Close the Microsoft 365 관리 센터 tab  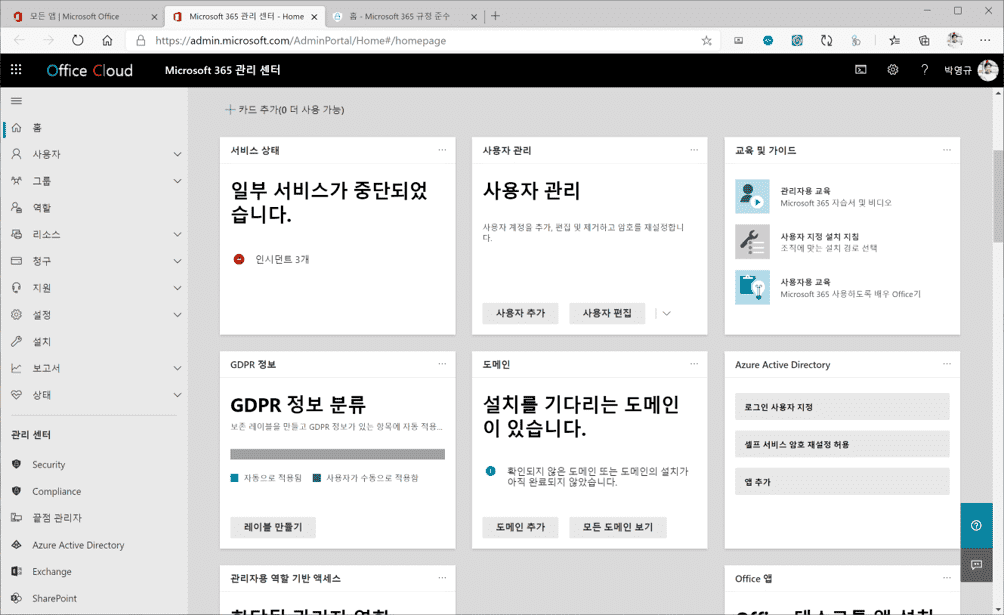click(314, 17)
